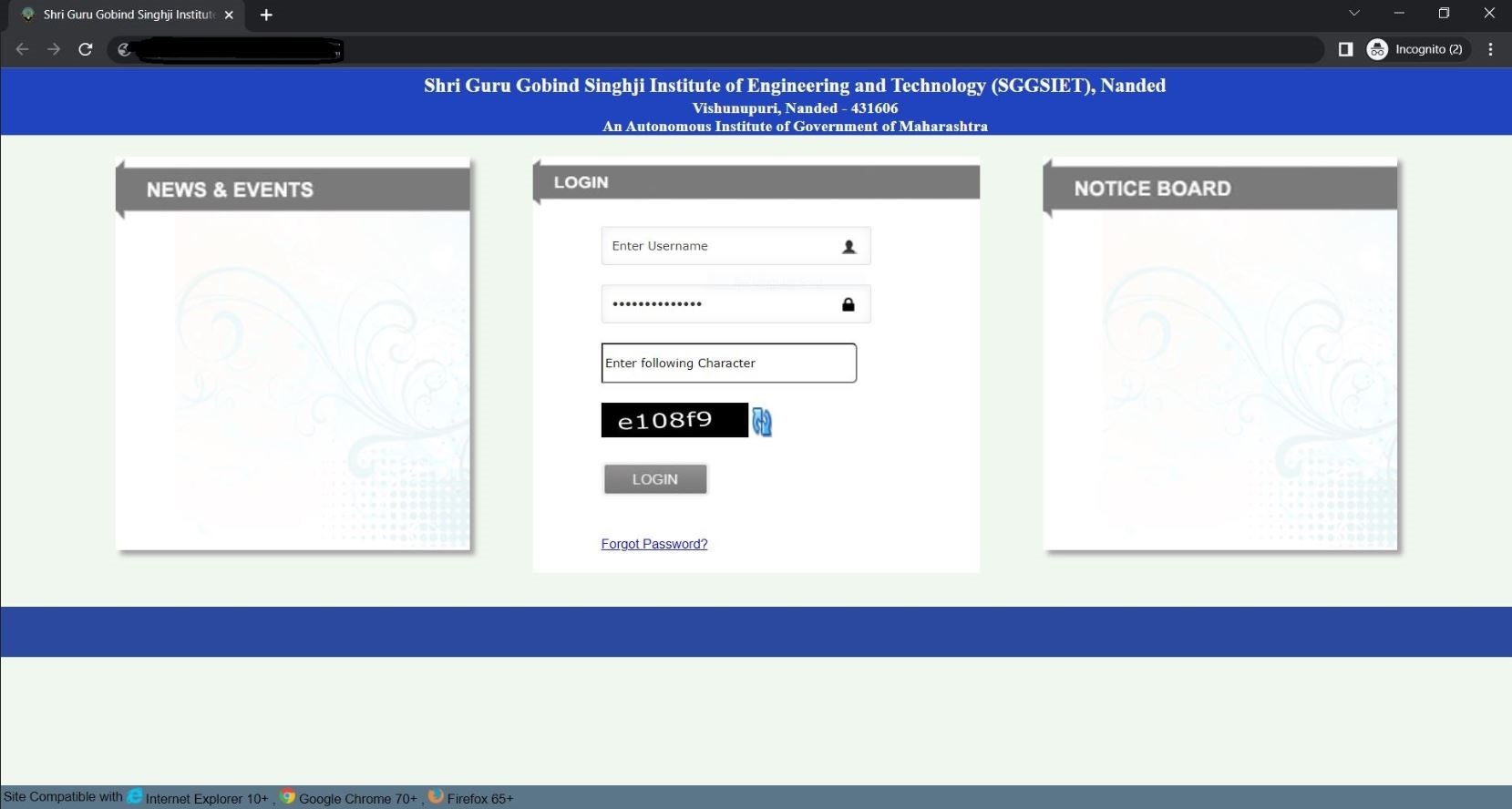Click the user icon in the username field
The height and width of the screenshot is (809, 1512).
tap(849, 247)
